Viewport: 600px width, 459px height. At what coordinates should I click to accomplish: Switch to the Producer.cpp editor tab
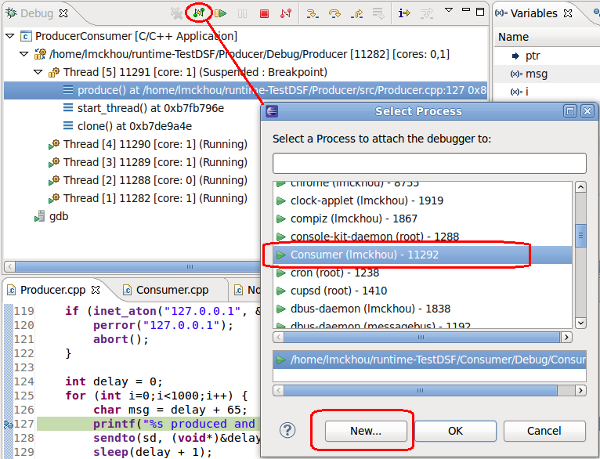(53, 290)
